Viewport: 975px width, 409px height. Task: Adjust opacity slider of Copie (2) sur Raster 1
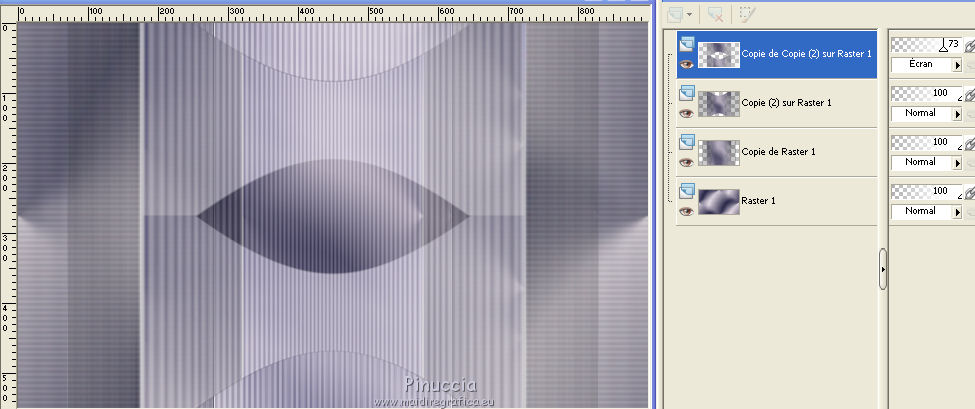pos(926,93)
